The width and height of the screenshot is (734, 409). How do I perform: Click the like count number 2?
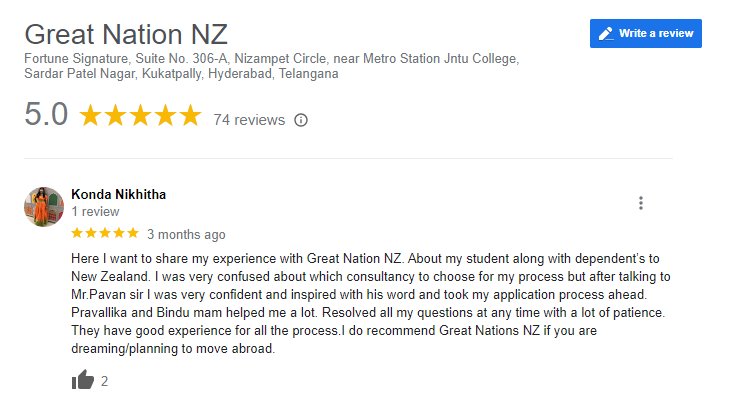(x=105, y=381)
